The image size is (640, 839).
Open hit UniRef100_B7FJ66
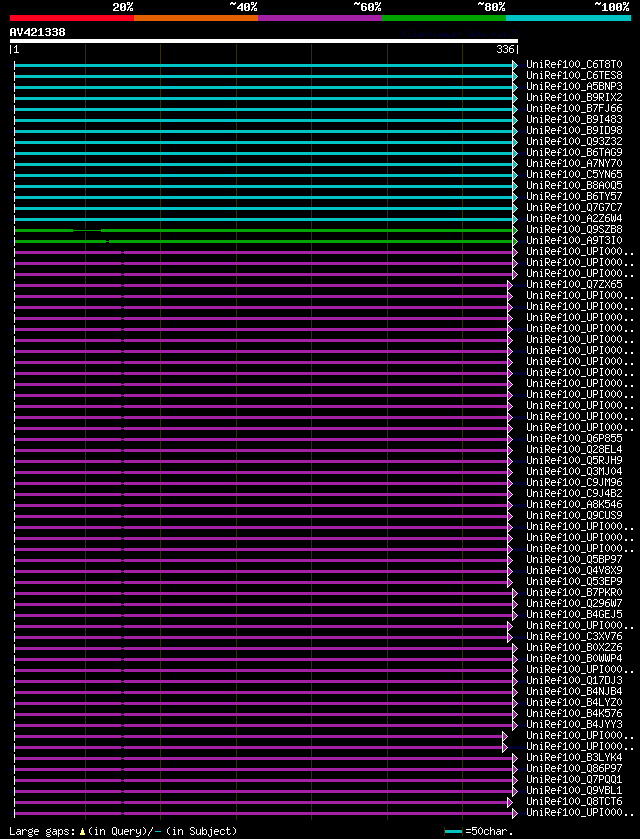(x=574, y=109)
